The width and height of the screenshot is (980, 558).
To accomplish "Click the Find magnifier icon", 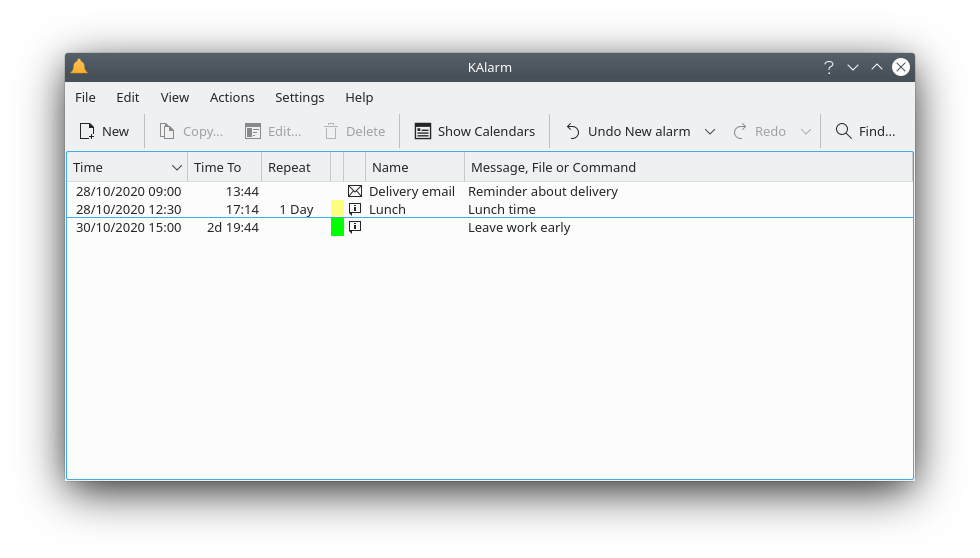I will coord(843,131).
